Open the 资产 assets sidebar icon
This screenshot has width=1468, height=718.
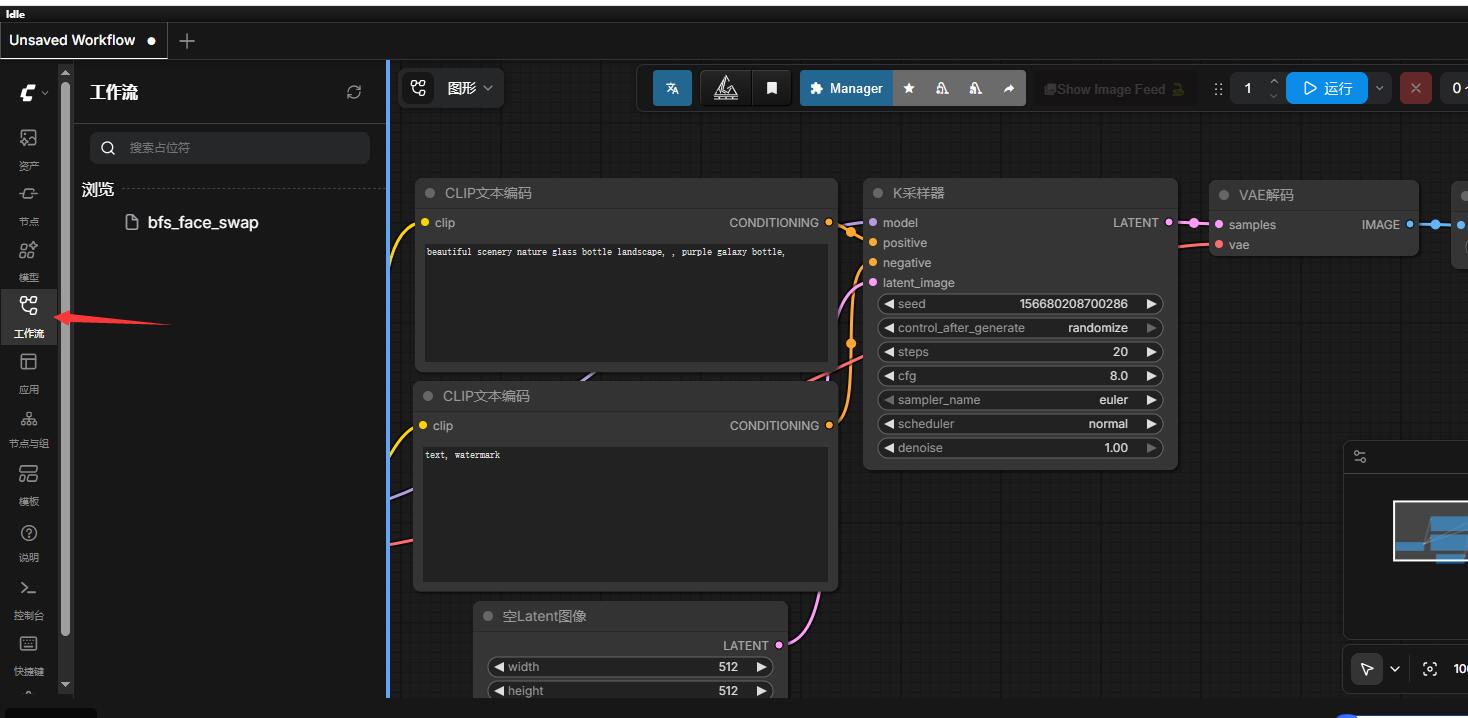29,148
